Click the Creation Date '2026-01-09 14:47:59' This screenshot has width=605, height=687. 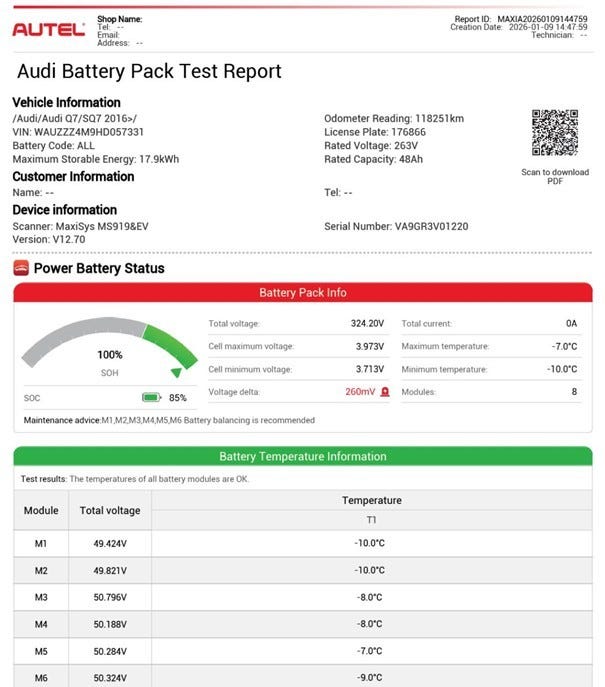click(548, 27)
